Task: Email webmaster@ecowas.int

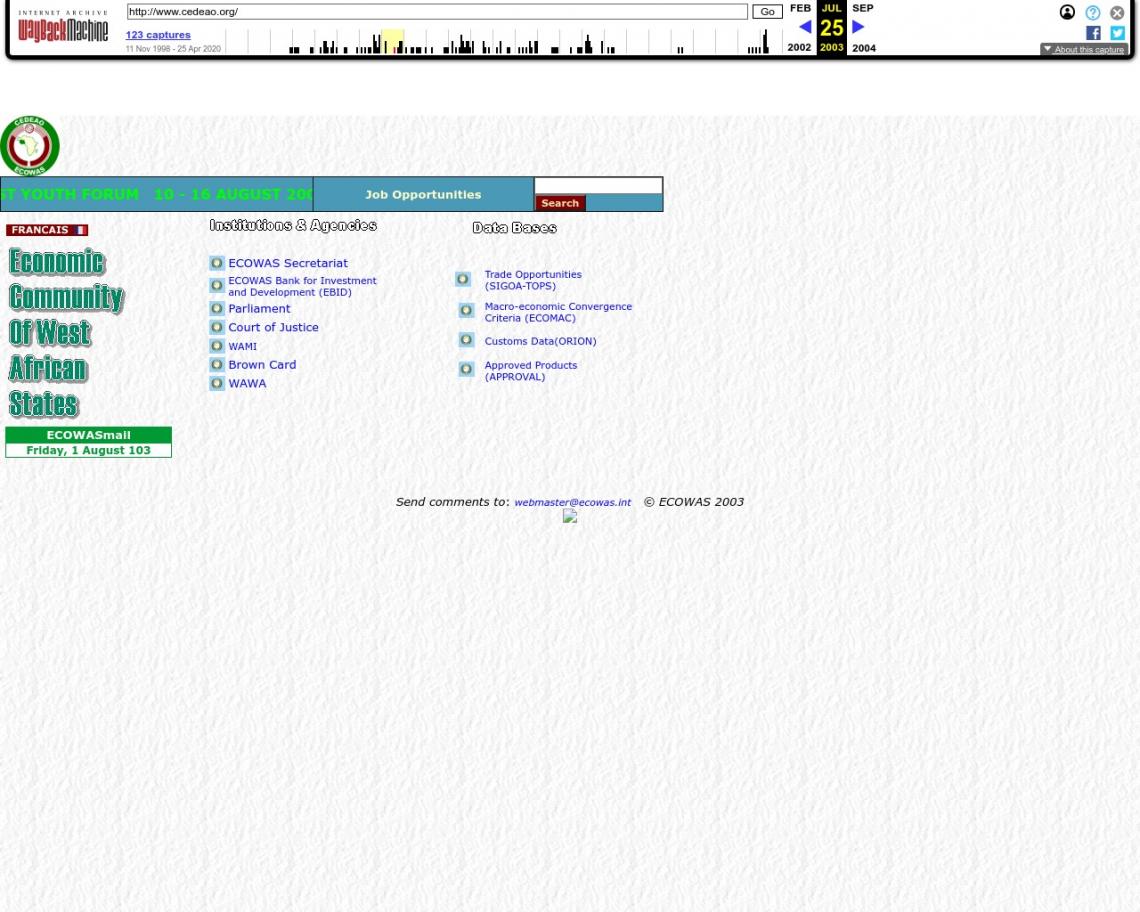Action: [x=572, y=503]
